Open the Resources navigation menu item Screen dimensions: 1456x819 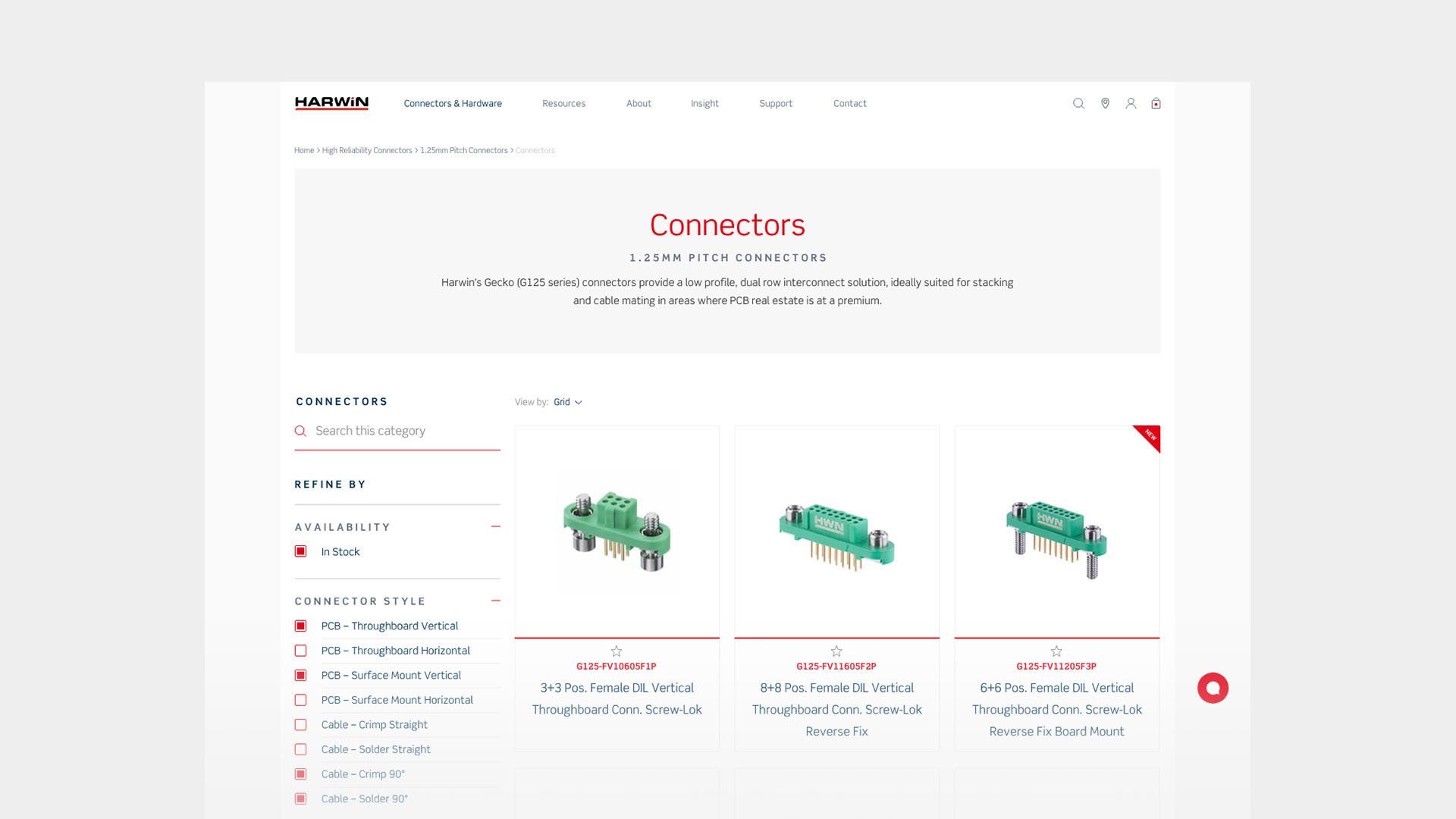(x=564, y=103)
